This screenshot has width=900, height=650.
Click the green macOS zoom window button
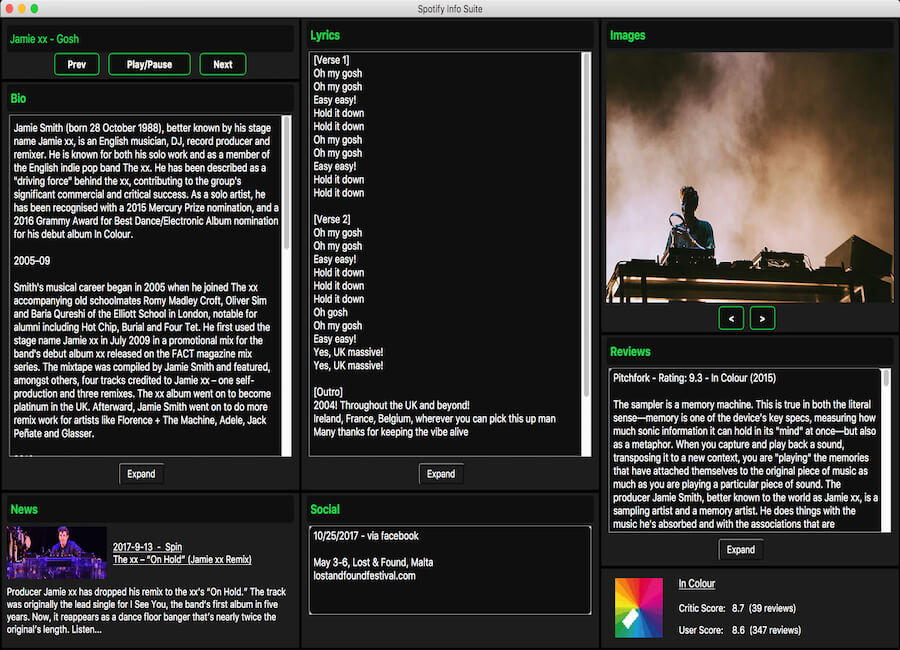34,8
